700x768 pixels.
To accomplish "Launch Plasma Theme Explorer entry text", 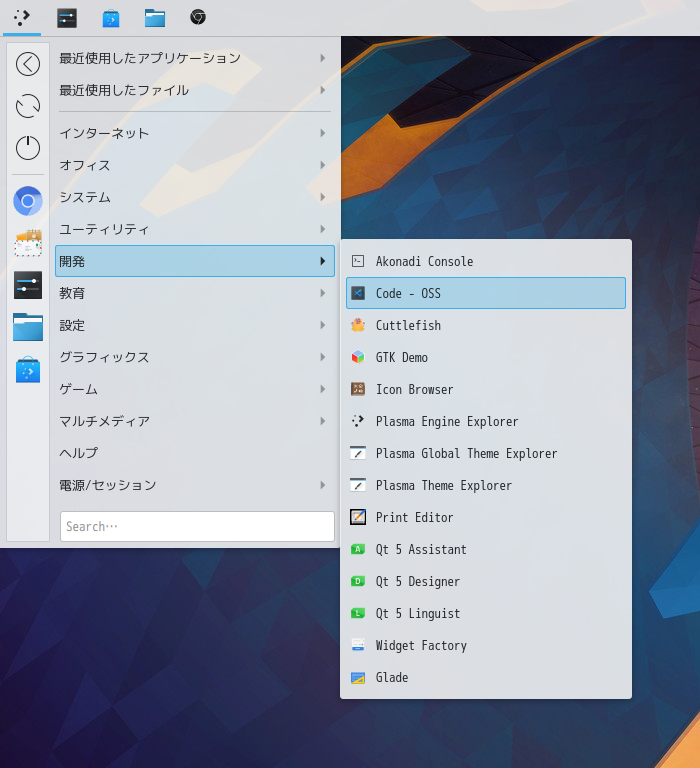I will point(444,485).
